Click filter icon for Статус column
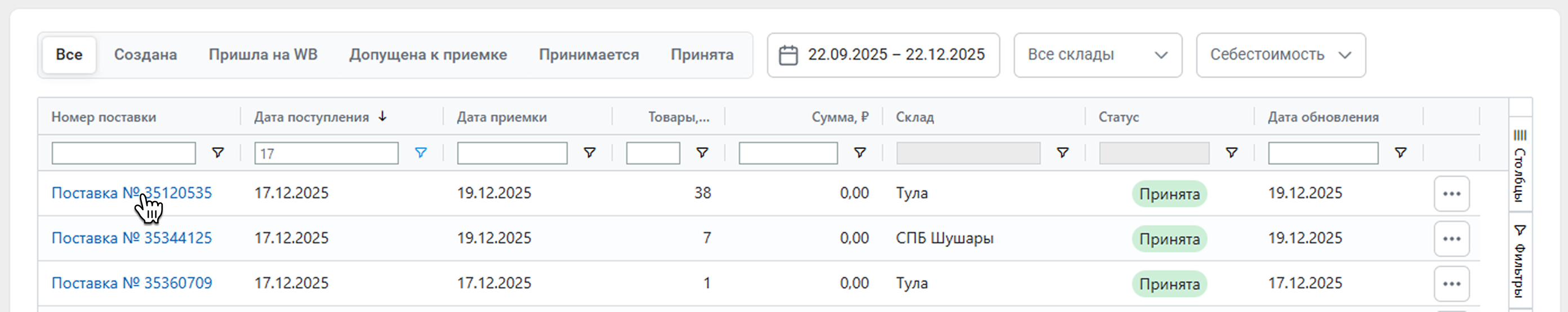The height and width of the screenshot is (312, 1568). tap(1231, 153)
